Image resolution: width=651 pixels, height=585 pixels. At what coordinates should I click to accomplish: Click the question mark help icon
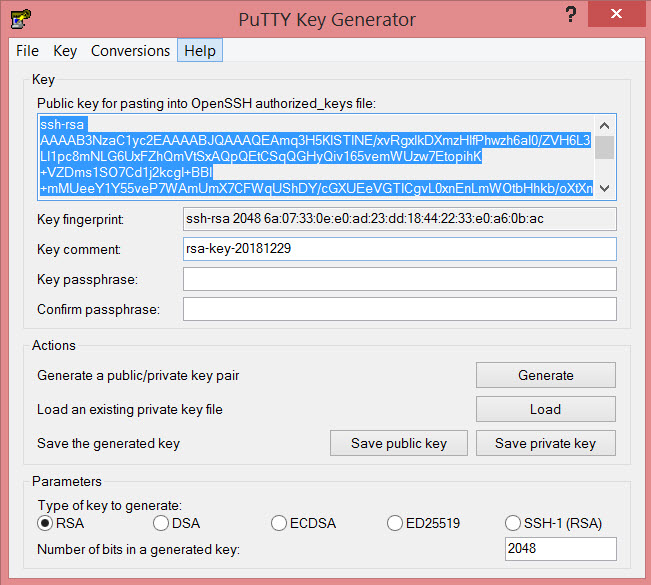tap(571, 15)
